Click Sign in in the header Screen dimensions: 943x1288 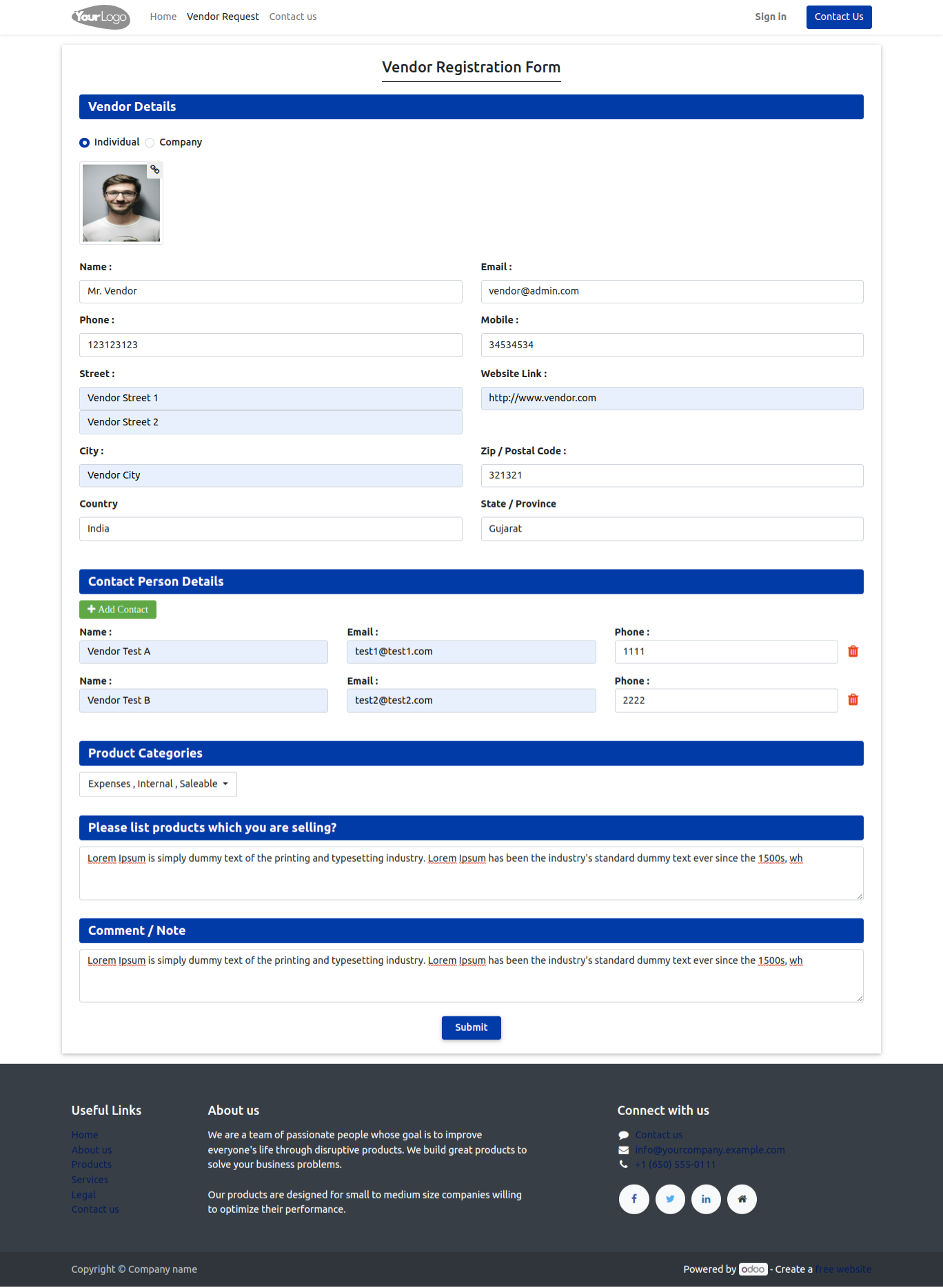[x=771, y=17]
